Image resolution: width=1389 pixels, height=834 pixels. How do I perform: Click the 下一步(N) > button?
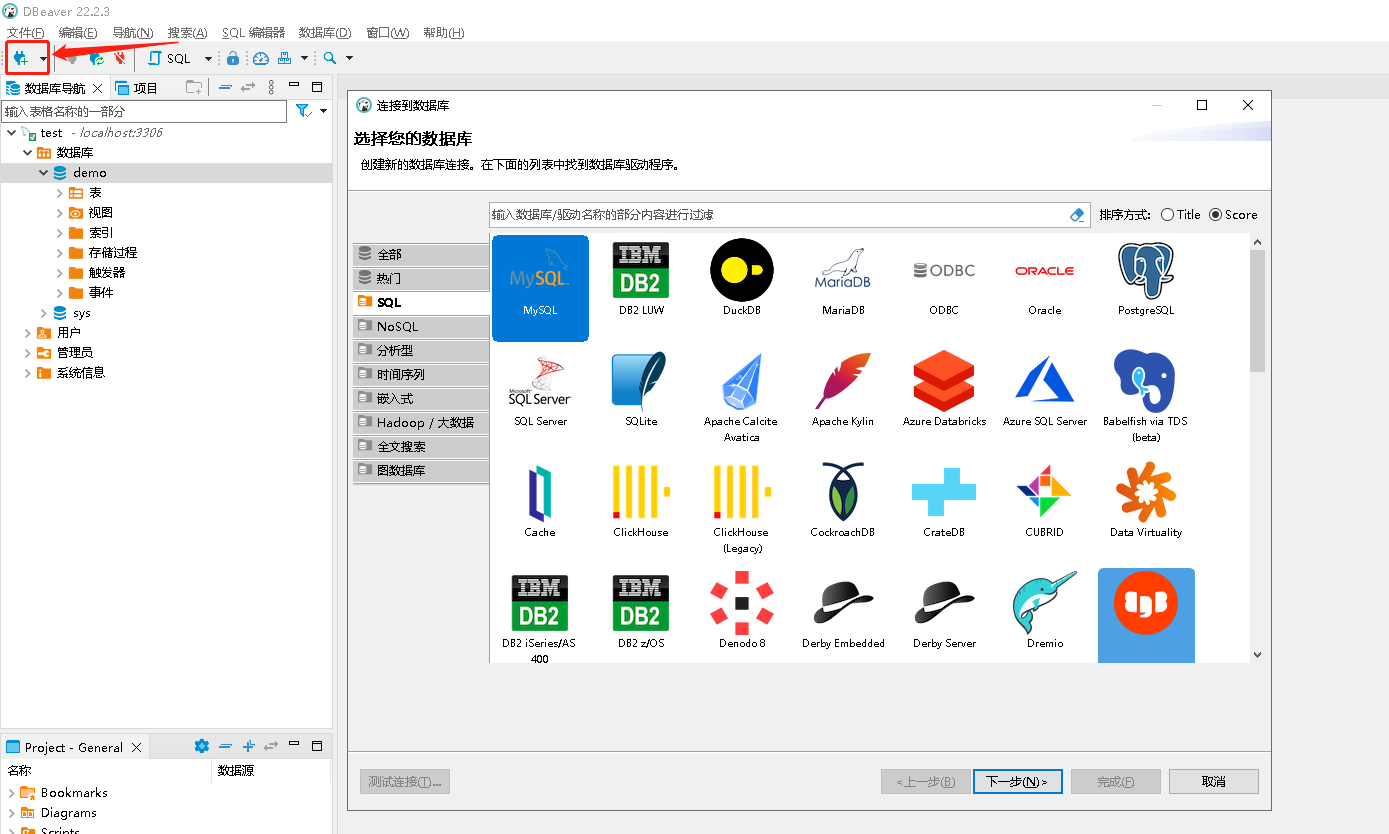point(1017,782)
